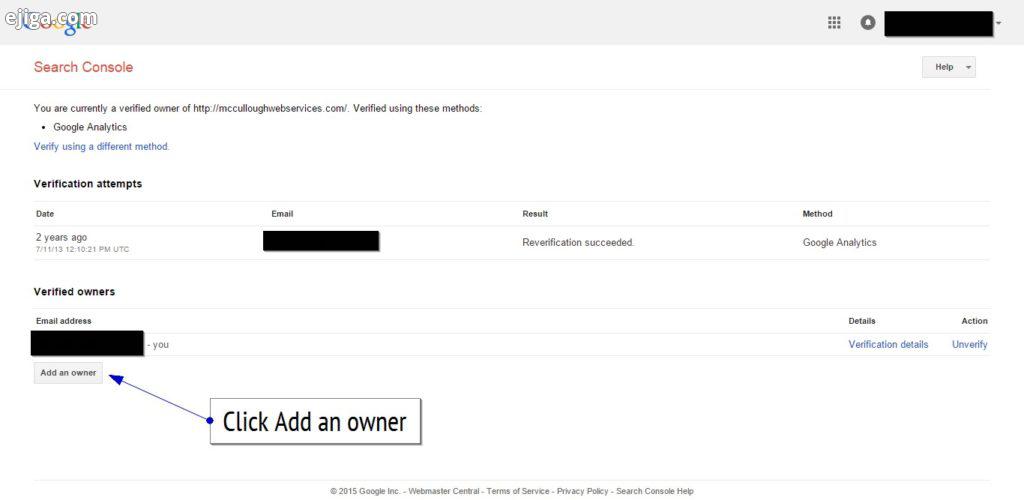
Task: Click the Unverify link
Action: click(969, 344)
